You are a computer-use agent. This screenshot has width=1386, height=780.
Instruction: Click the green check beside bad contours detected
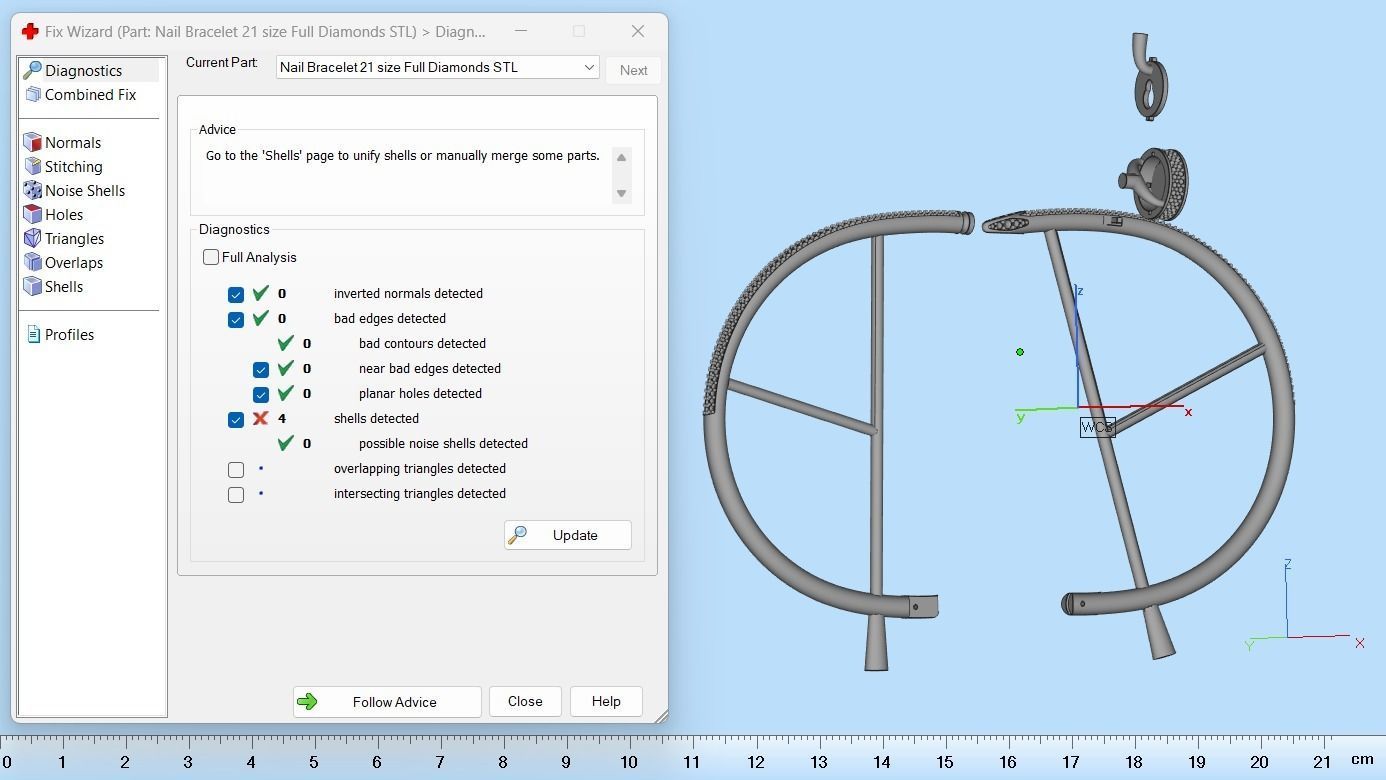coord(285,343)
